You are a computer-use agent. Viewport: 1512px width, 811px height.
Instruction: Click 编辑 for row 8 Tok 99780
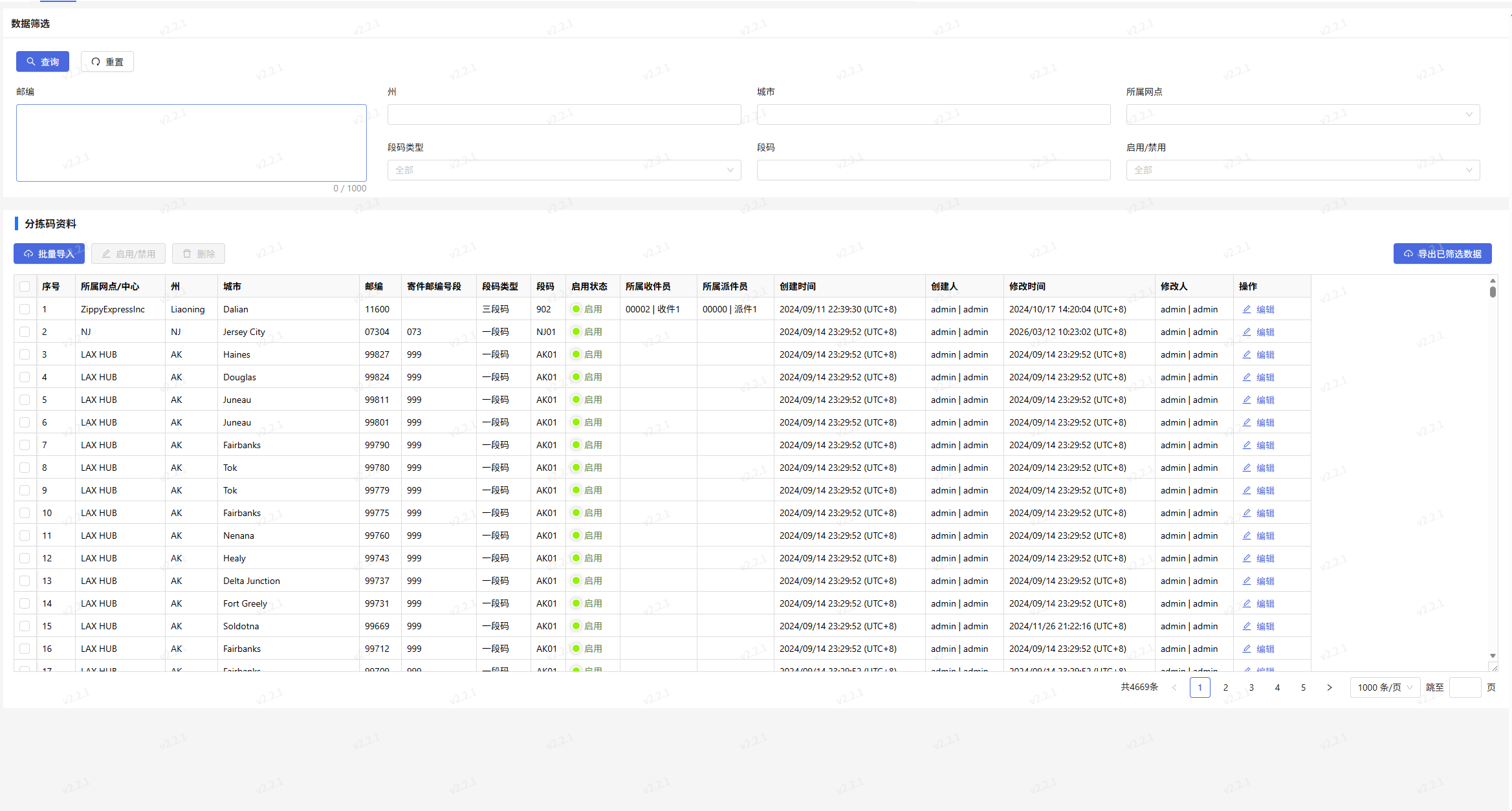(1258, 468)
